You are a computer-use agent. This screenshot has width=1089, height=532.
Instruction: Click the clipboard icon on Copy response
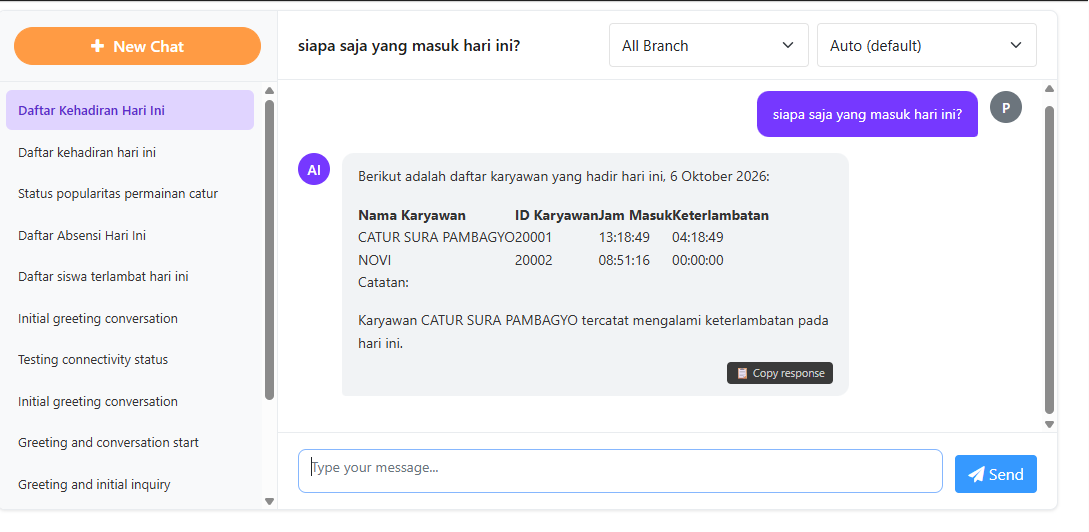742,373
